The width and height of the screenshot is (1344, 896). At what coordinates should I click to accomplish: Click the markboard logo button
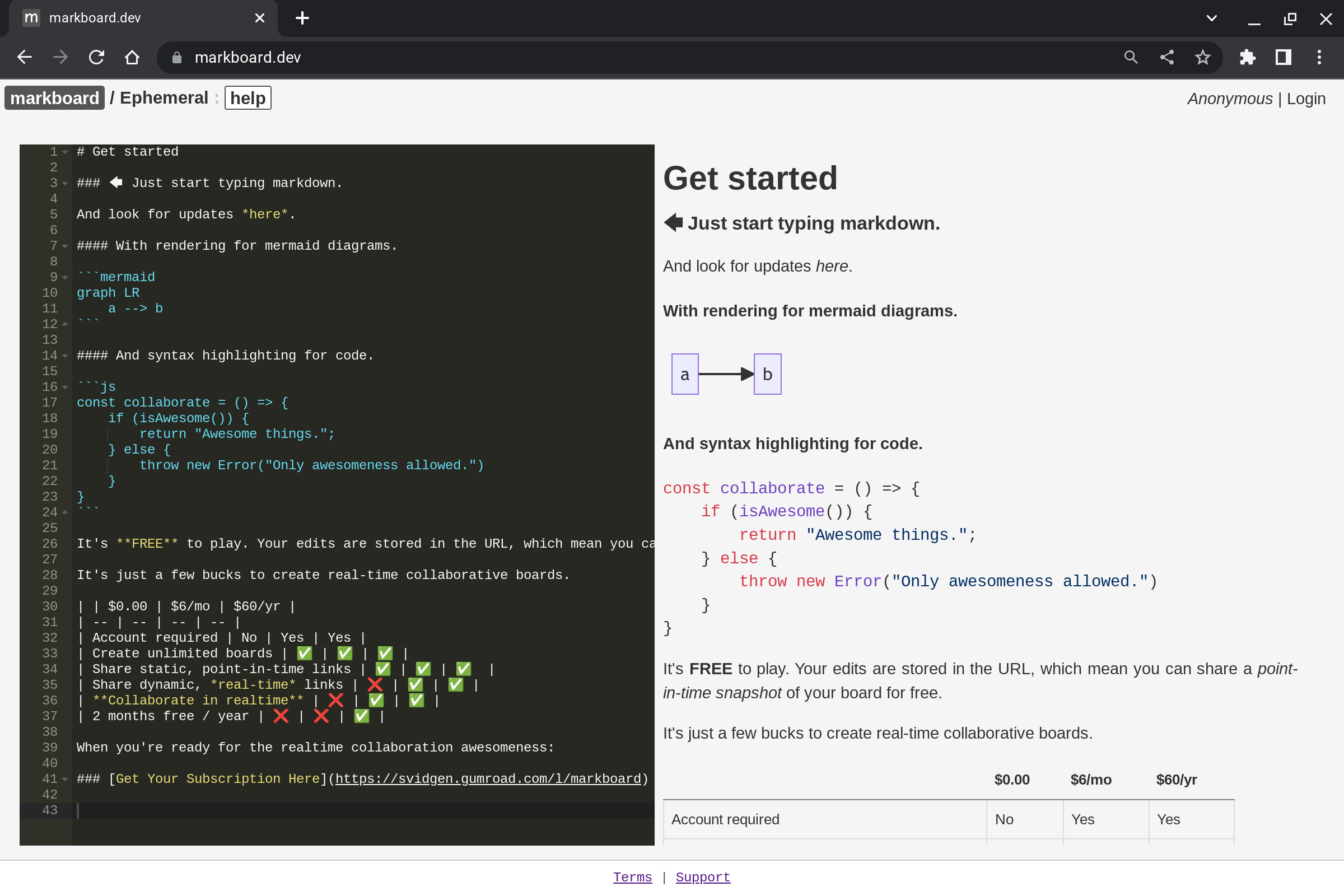click(x=54, y=99)
